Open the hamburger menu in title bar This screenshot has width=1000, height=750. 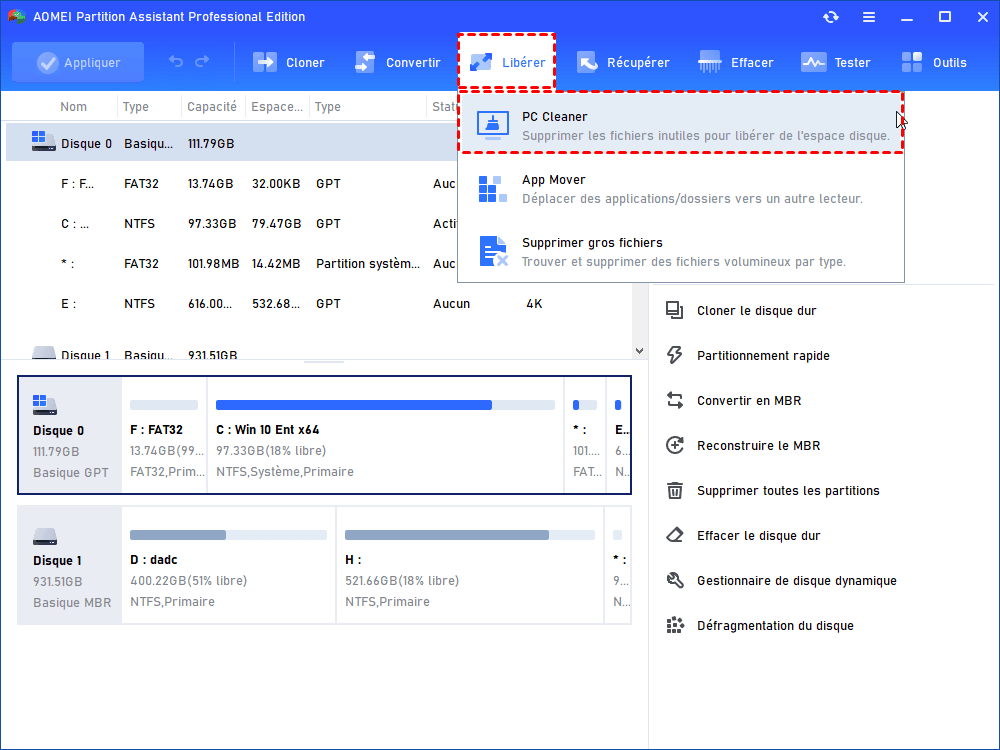pyautogui.click(x=869, y=17)
